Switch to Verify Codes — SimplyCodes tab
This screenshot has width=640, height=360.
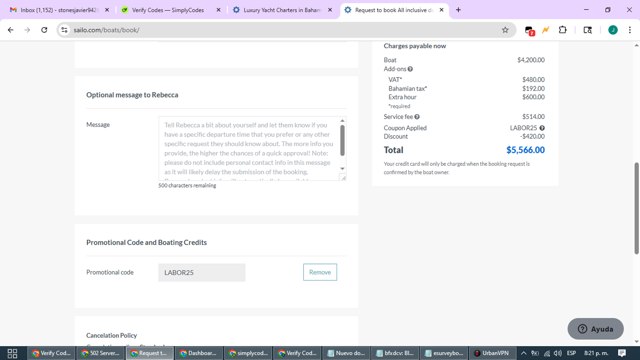(x=171, y=10)
